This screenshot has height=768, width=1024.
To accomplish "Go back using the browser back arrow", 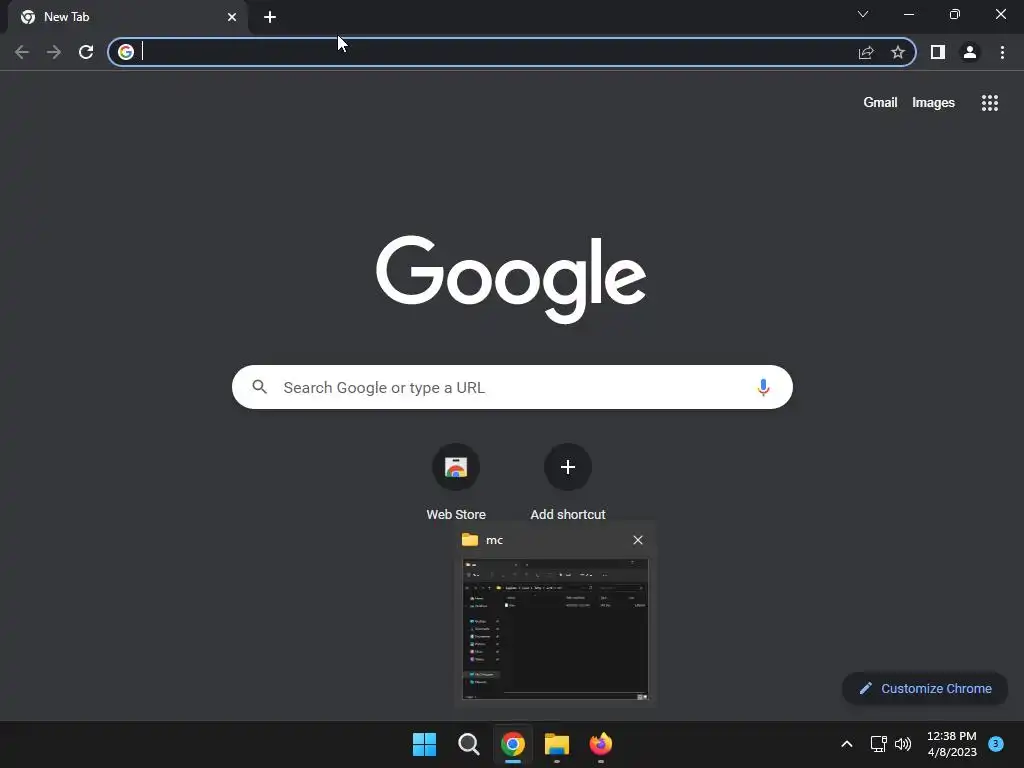I will point(22,52).
